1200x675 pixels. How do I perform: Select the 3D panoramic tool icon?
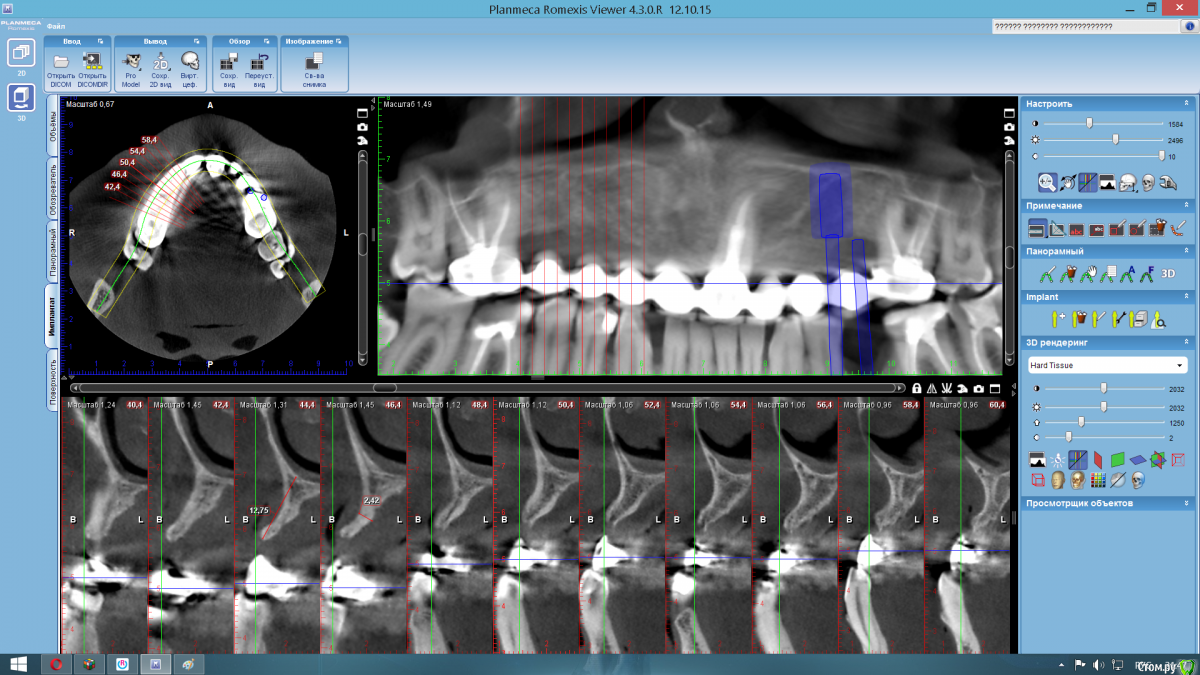point(1167,273)
